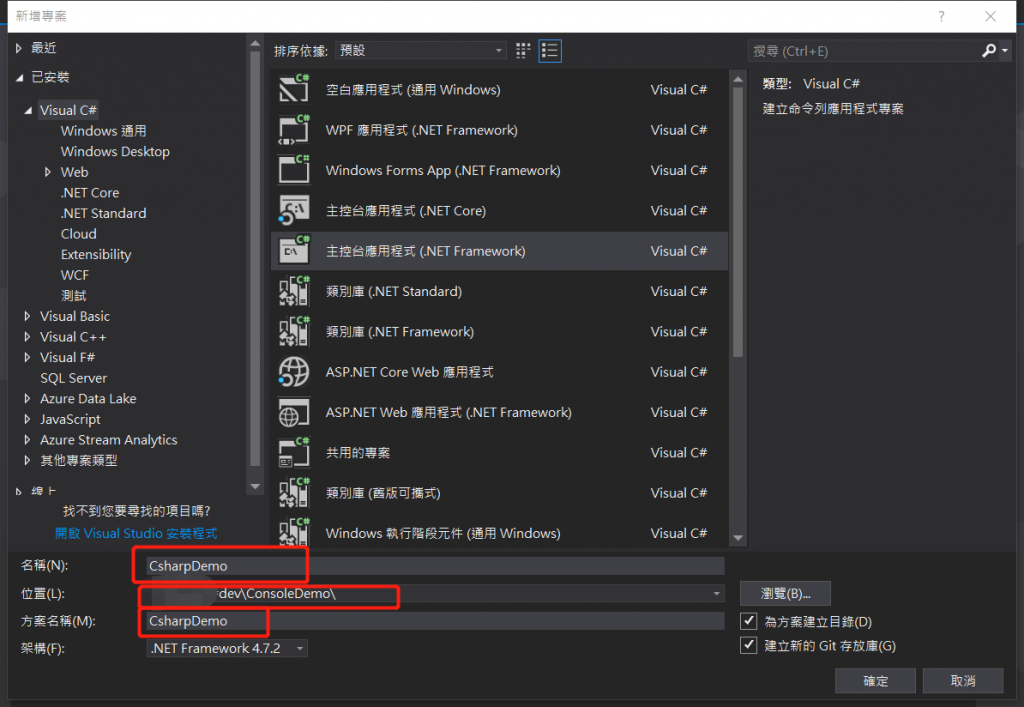The height and width of the screenshot is (707, 1024).
Task: Collapse the Visual C# tree node
Action: tap(27, 110)
